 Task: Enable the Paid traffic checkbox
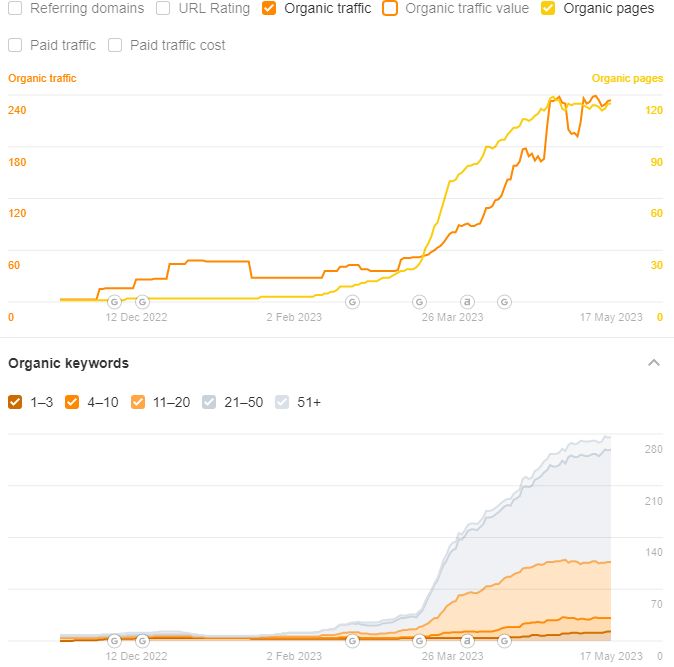15,45
